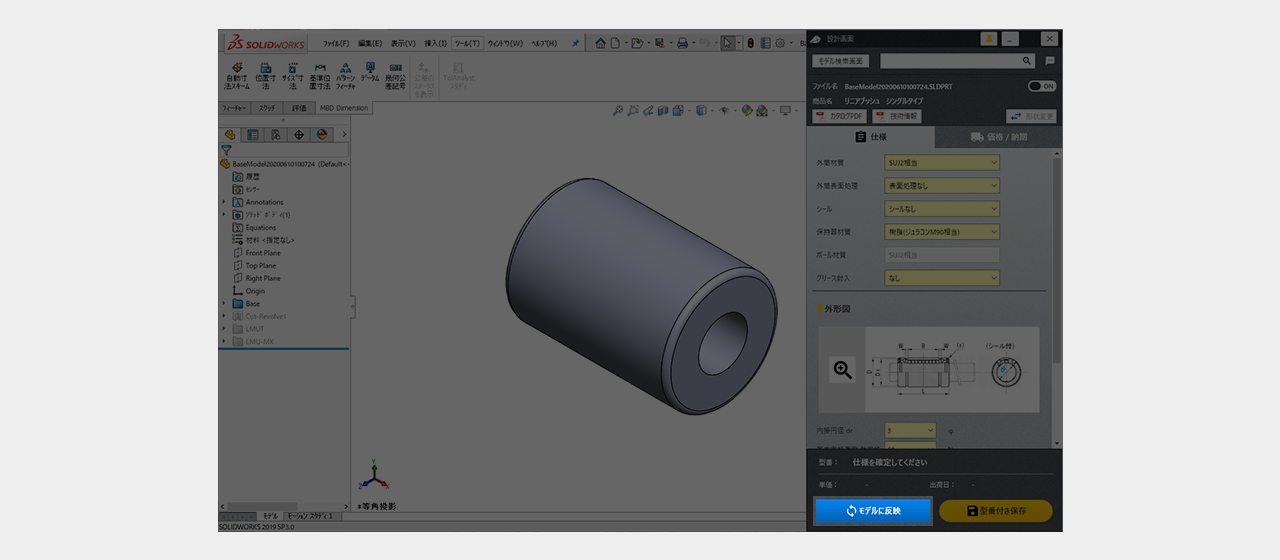This screenshot has width=1280, height=560.
Task: Switch to the 価格 / 納期 tab
Action: (x=998, y=137)
